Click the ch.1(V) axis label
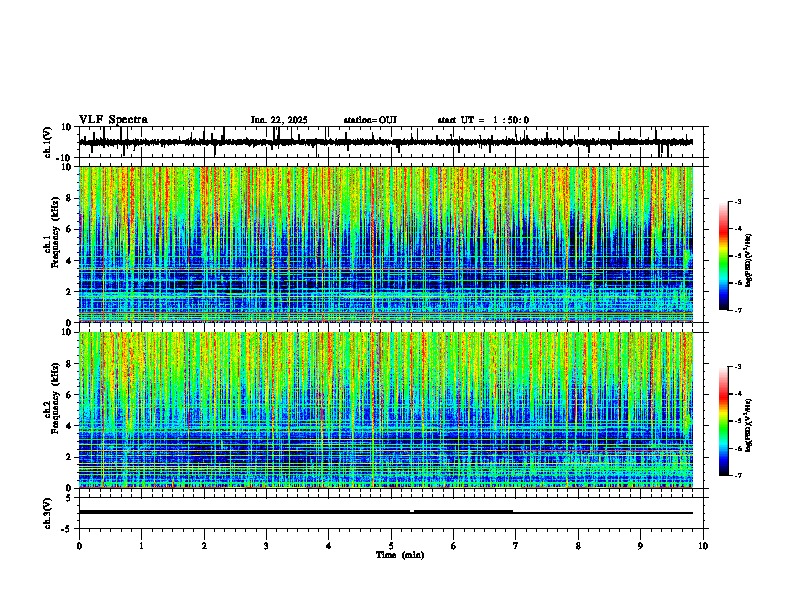This screenshot has width=792, height=612. (48, 142)
